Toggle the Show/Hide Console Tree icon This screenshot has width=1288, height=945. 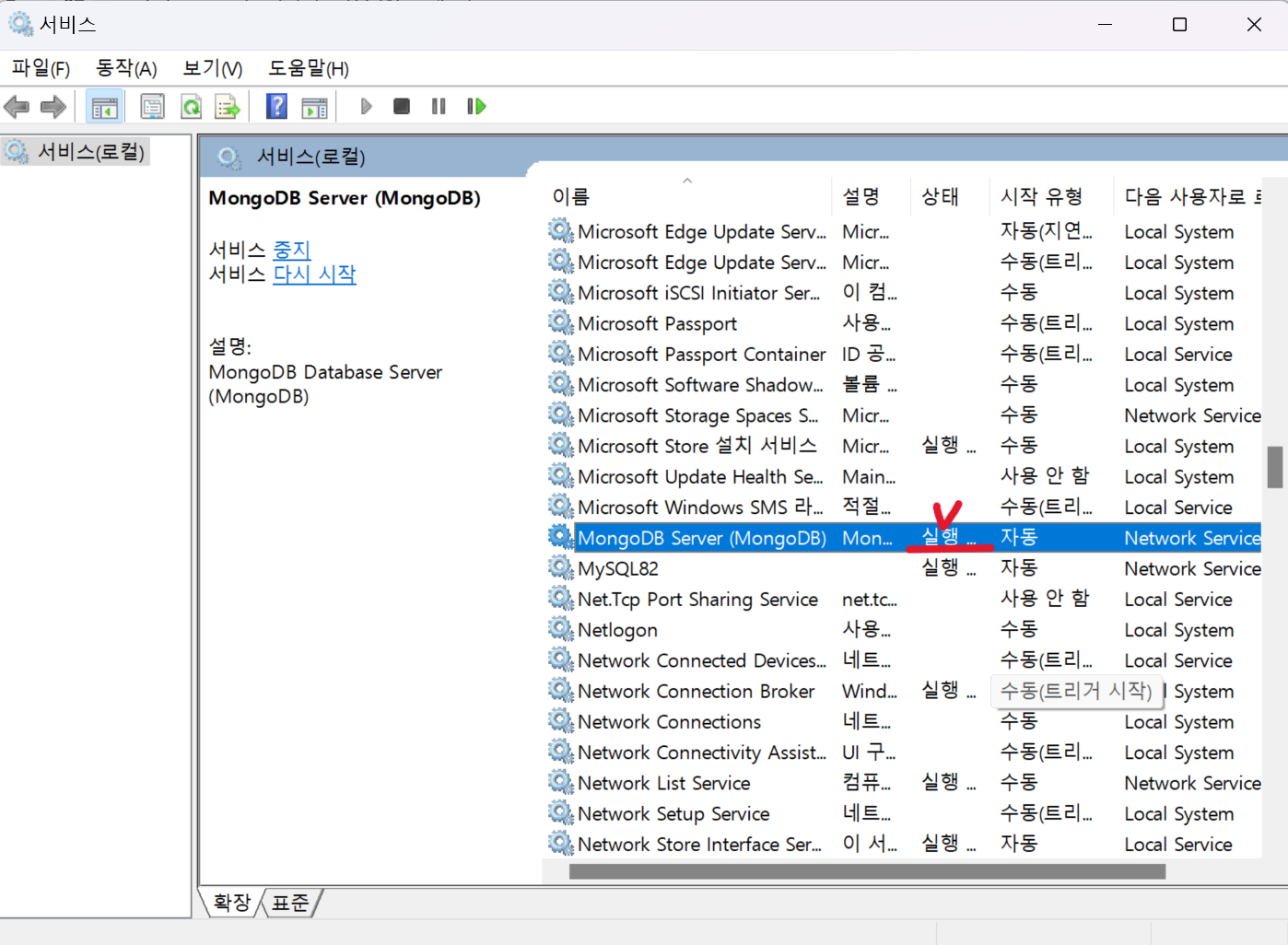(x=105, y=107)
